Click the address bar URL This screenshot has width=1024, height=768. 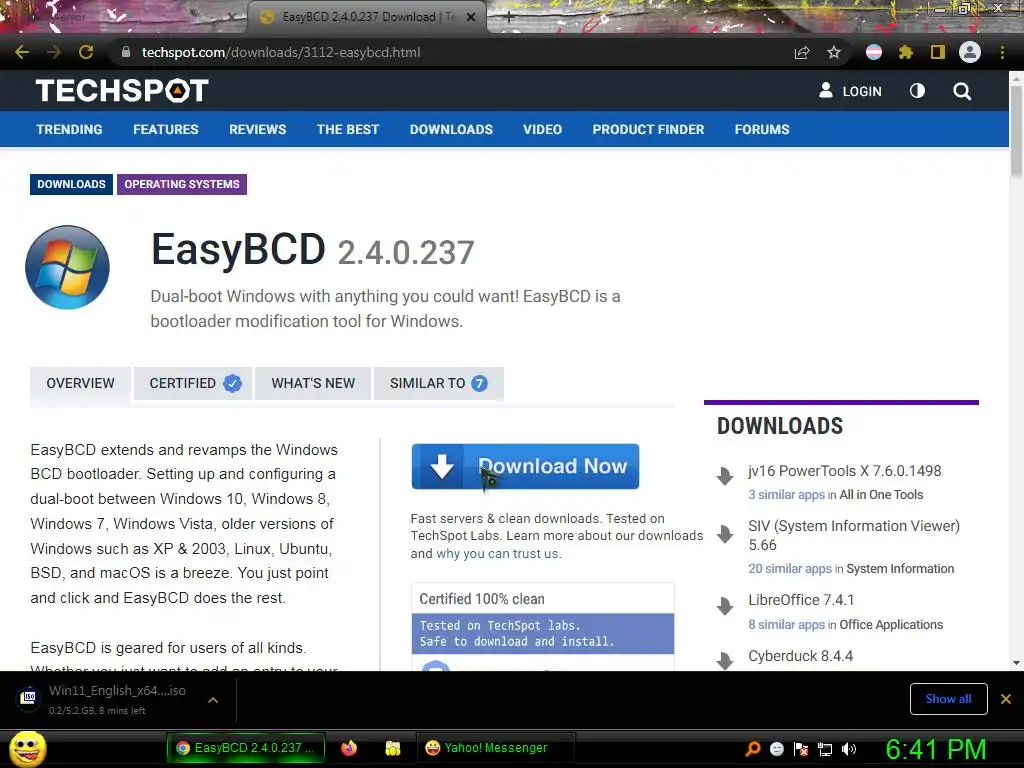[281, 52]
